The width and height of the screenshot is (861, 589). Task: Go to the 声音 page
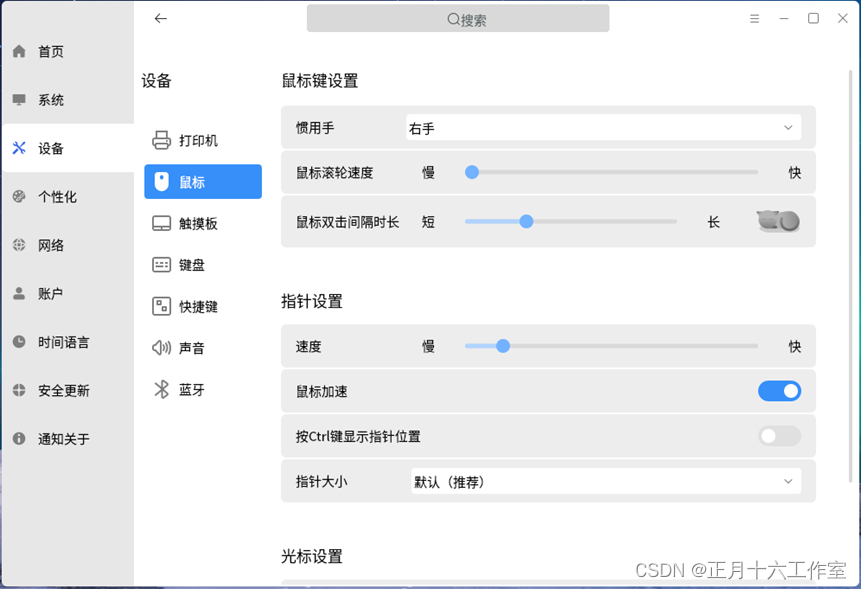pyautogui.click(x=203, y=347)
